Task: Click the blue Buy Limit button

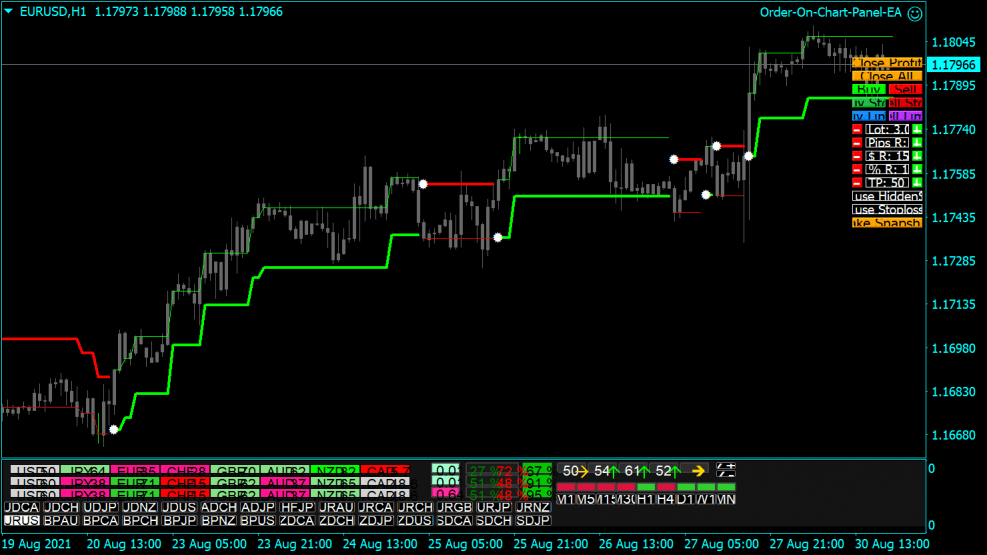Action: [x=869, y=116]
